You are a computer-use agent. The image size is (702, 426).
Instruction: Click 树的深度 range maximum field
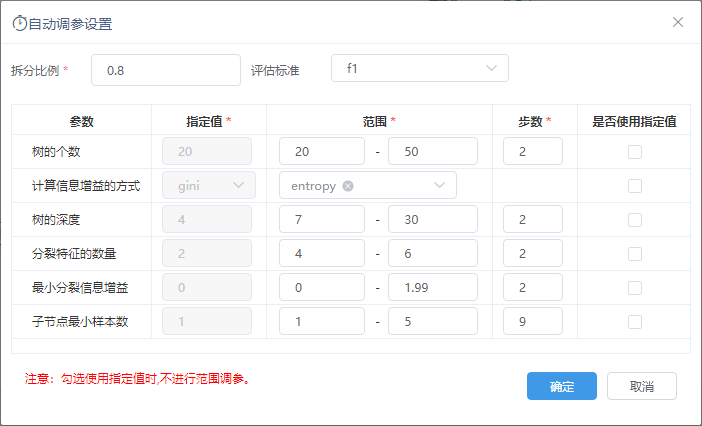(x=433, y=219)
